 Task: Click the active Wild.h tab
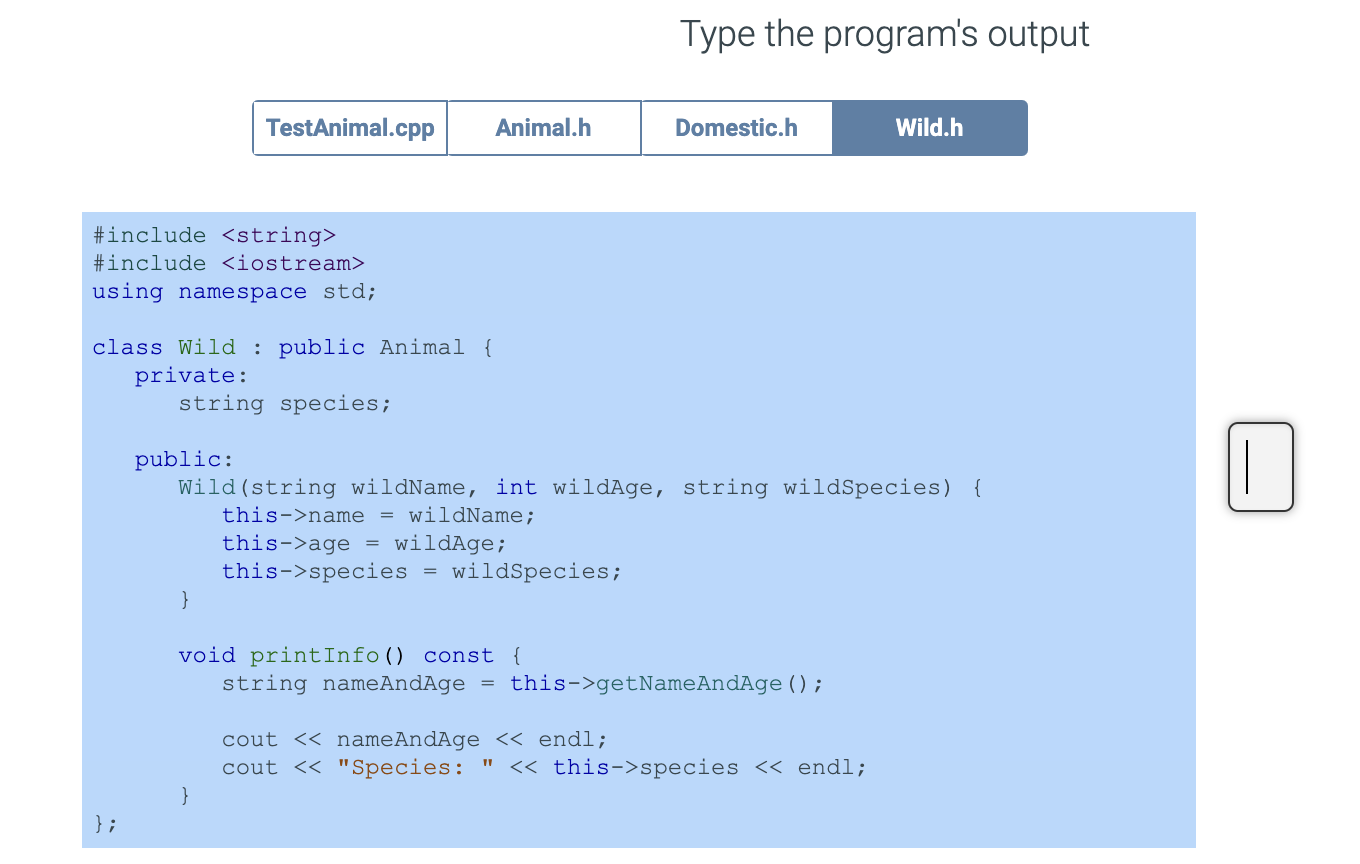[929, 127]
